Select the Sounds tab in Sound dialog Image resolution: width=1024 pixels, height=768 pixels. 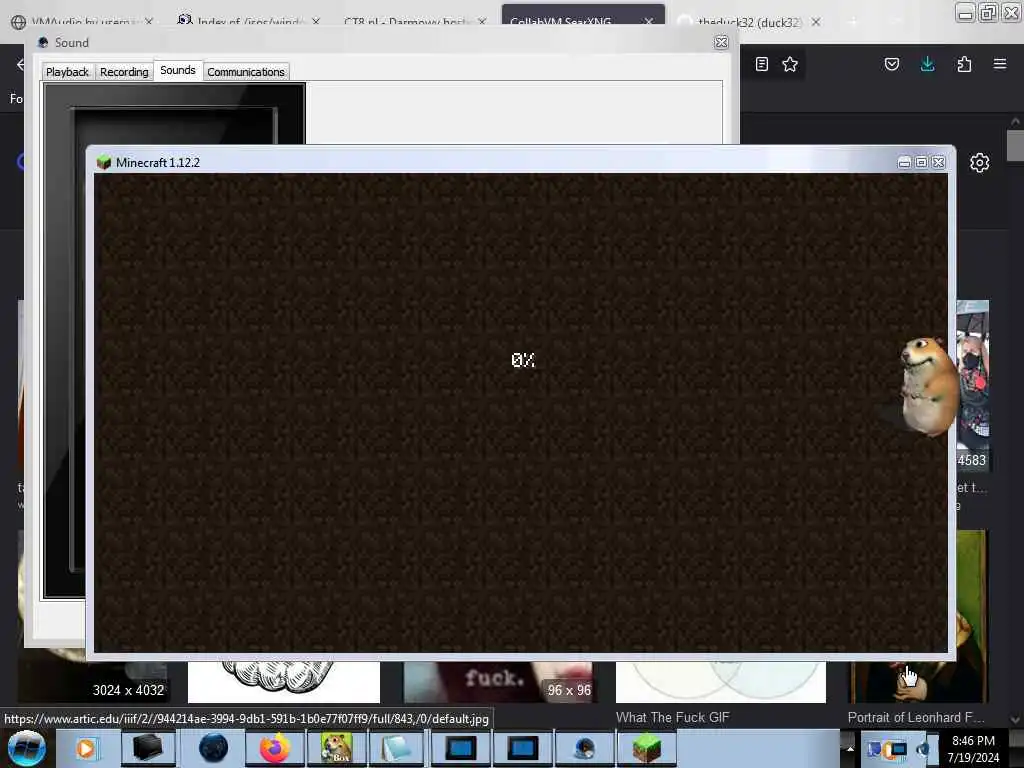178,70
